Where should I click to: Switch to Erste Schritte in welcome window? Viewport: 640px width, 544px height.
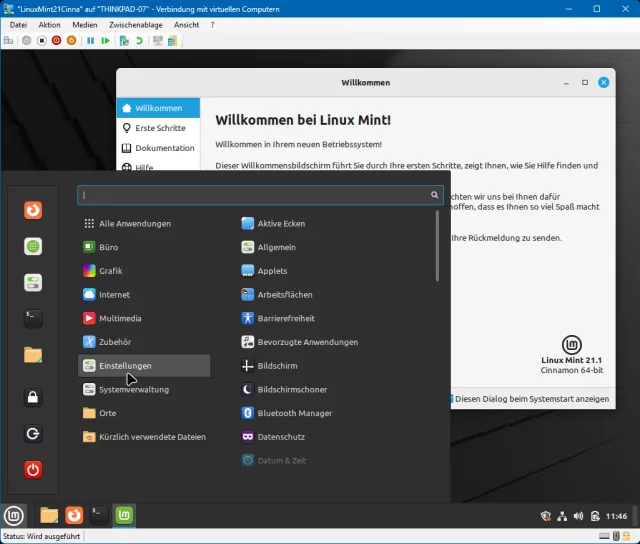158,128
